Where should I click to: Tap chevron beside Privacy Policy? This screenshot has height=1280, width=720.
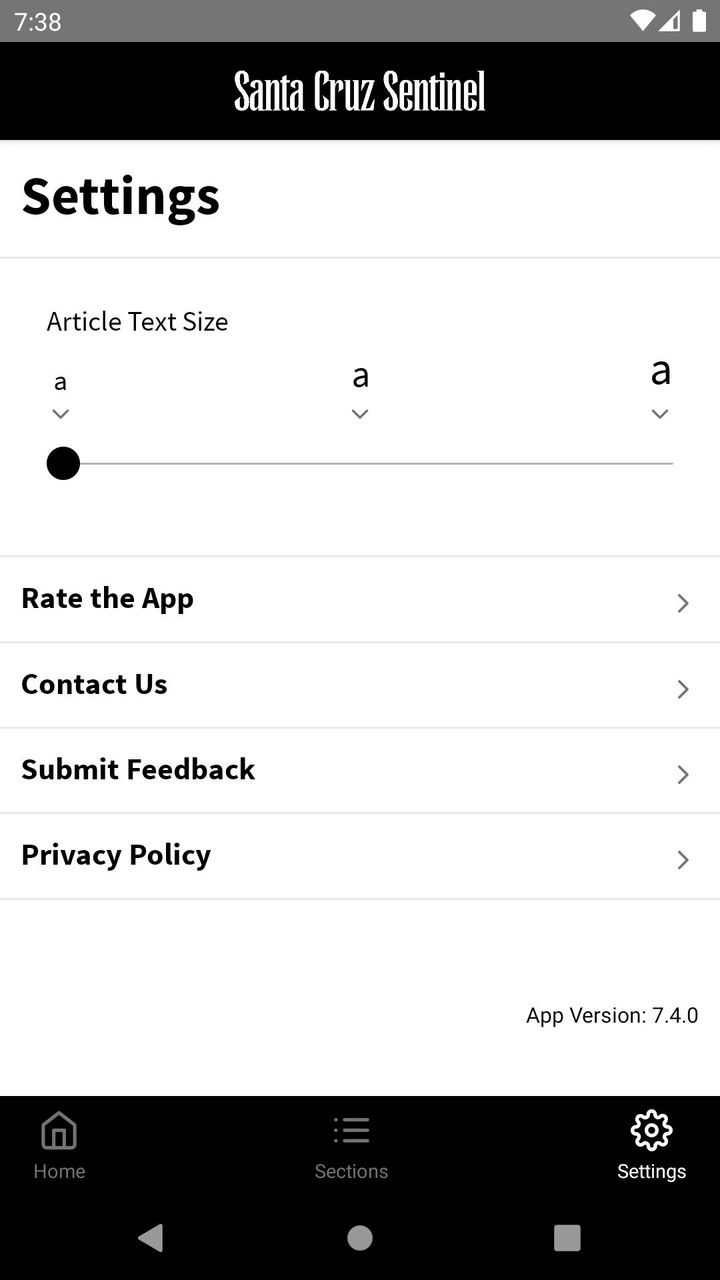[x=683, y=860]
